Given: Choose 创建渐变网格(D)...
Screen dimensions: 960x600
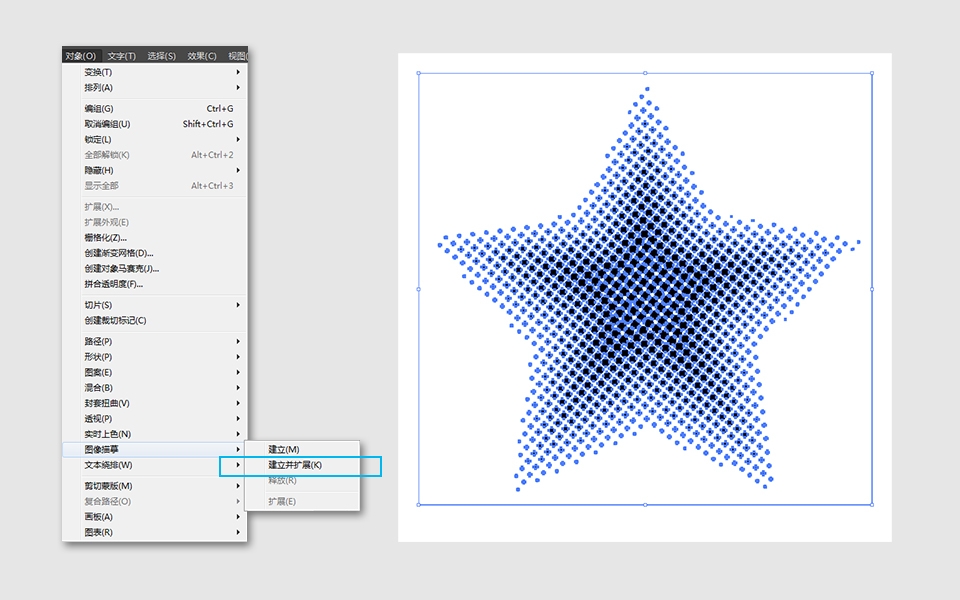Looking at the screenshot, I should 119,253.
